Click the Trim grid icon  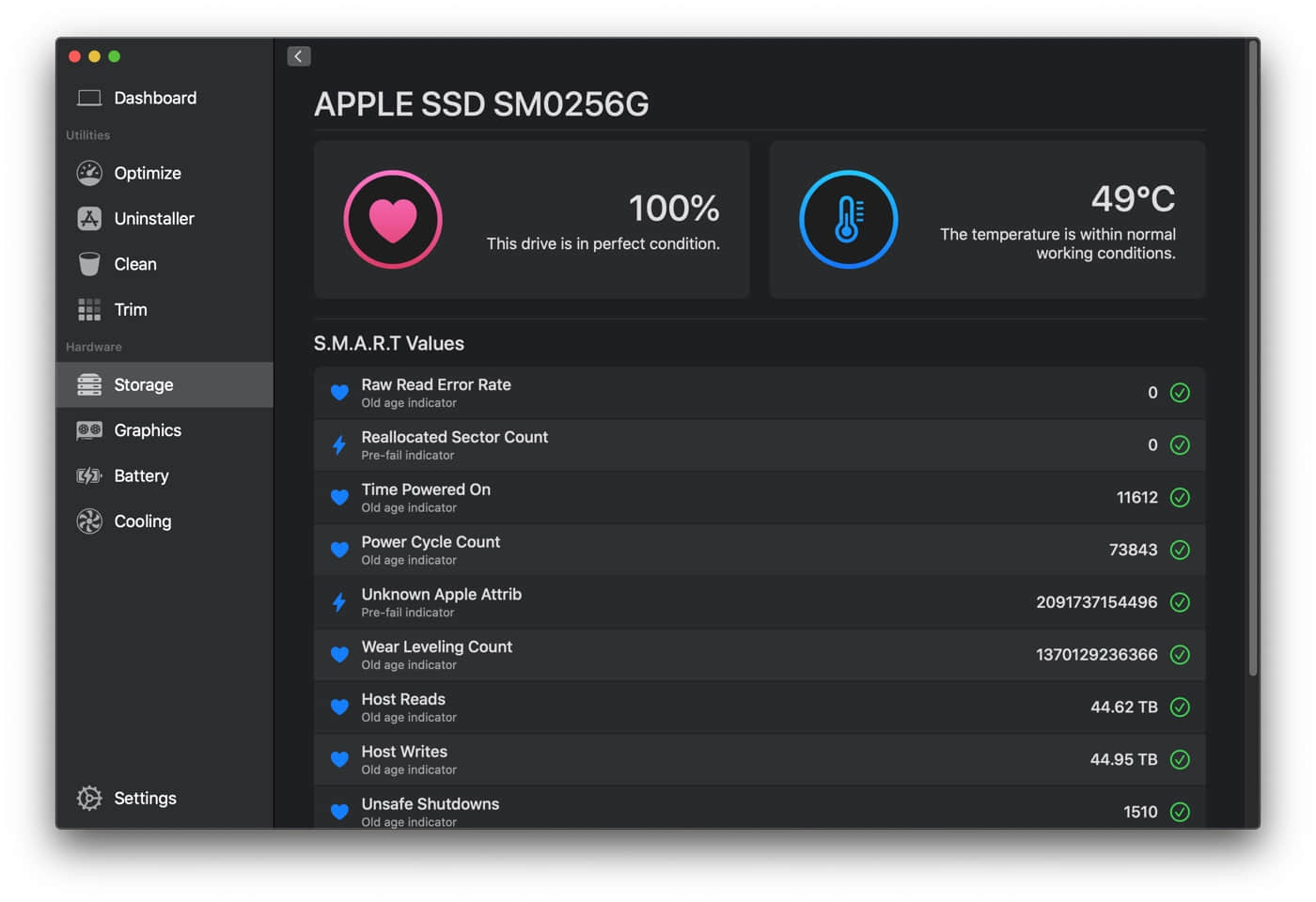coord(89,310)
